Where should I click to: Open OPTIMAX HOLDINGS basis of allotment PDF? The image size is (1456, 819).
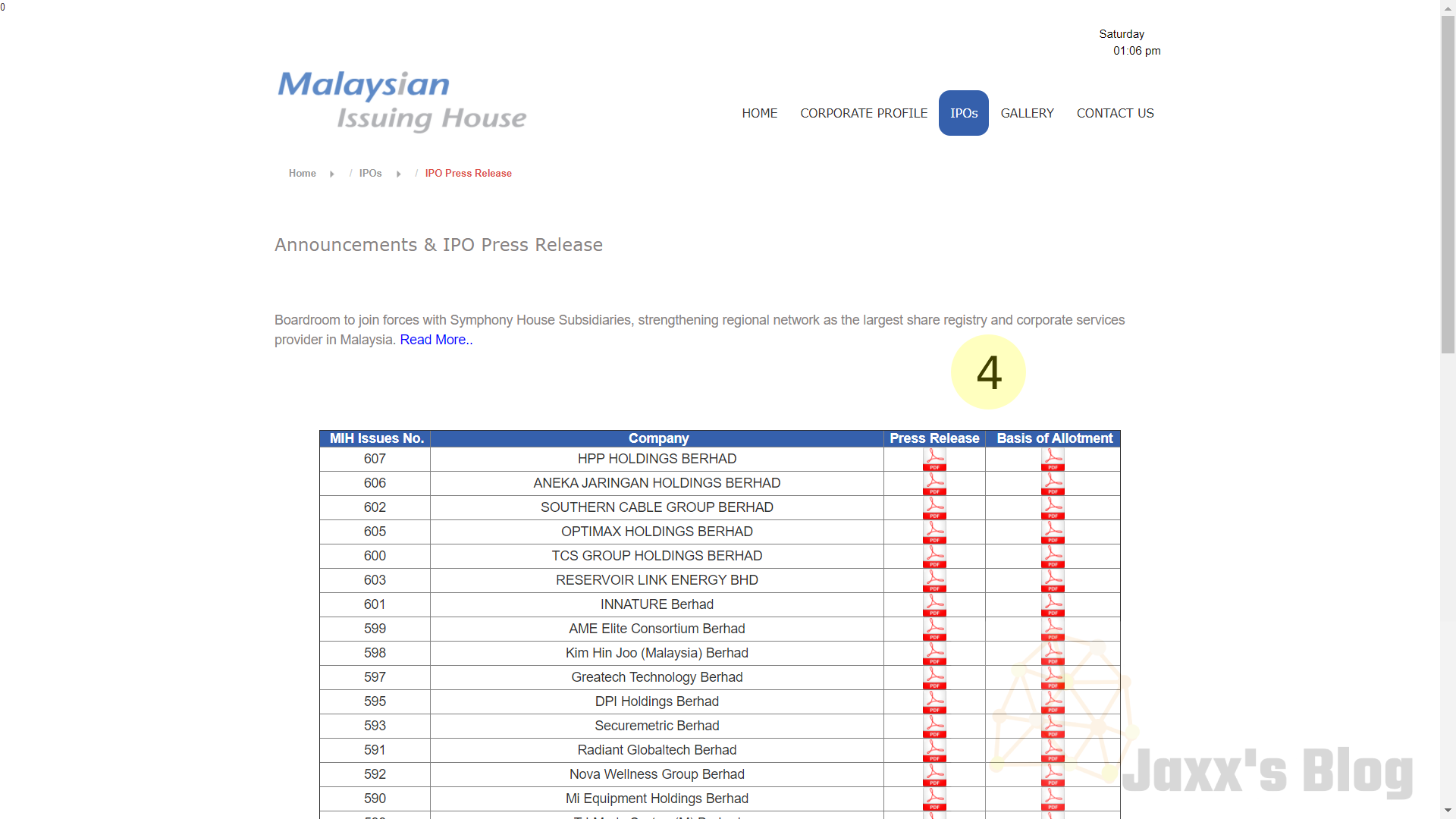point(1054,532)
